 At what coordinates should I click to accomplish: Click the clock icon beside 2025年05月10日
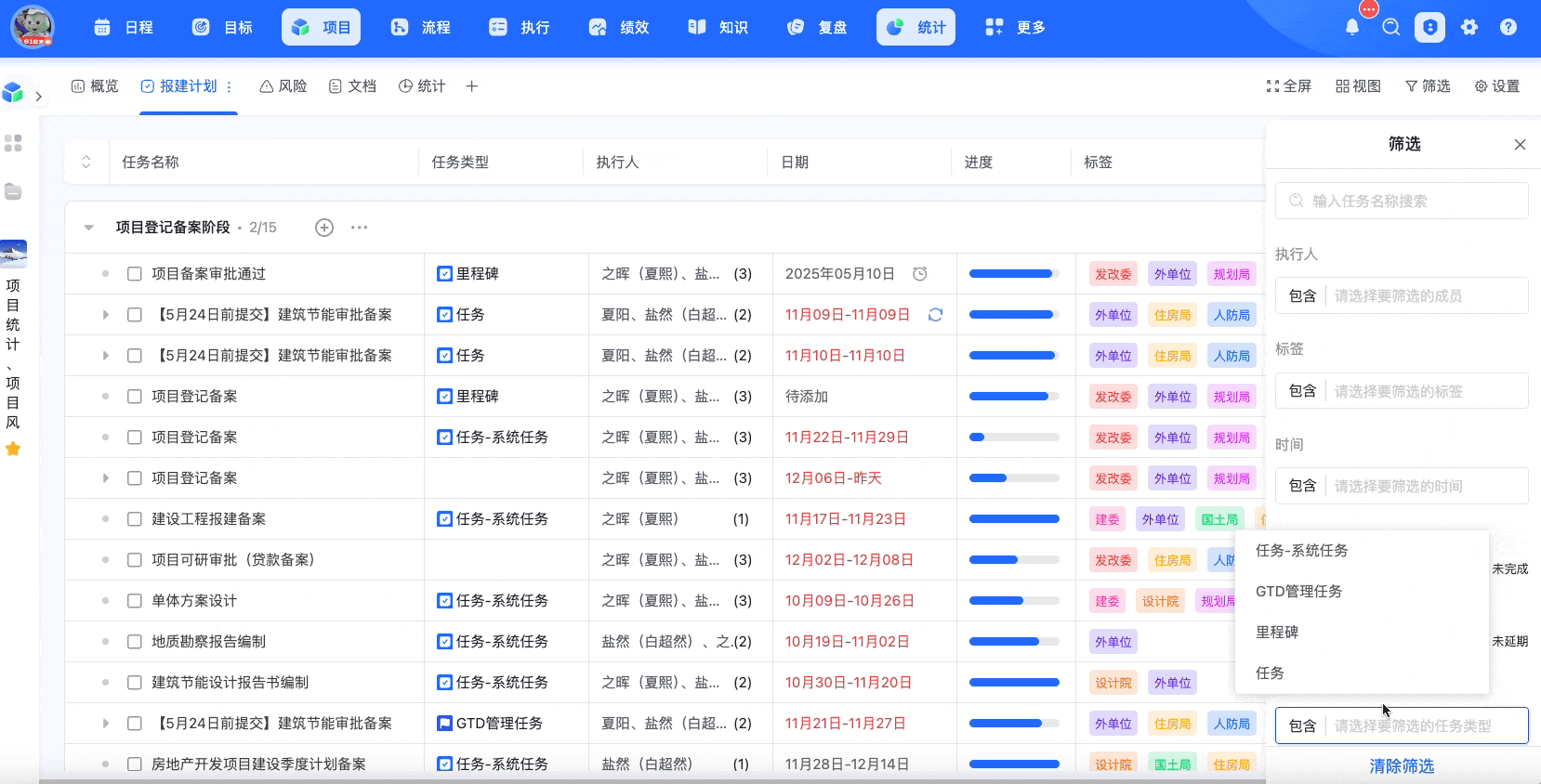tap(920, 274)
